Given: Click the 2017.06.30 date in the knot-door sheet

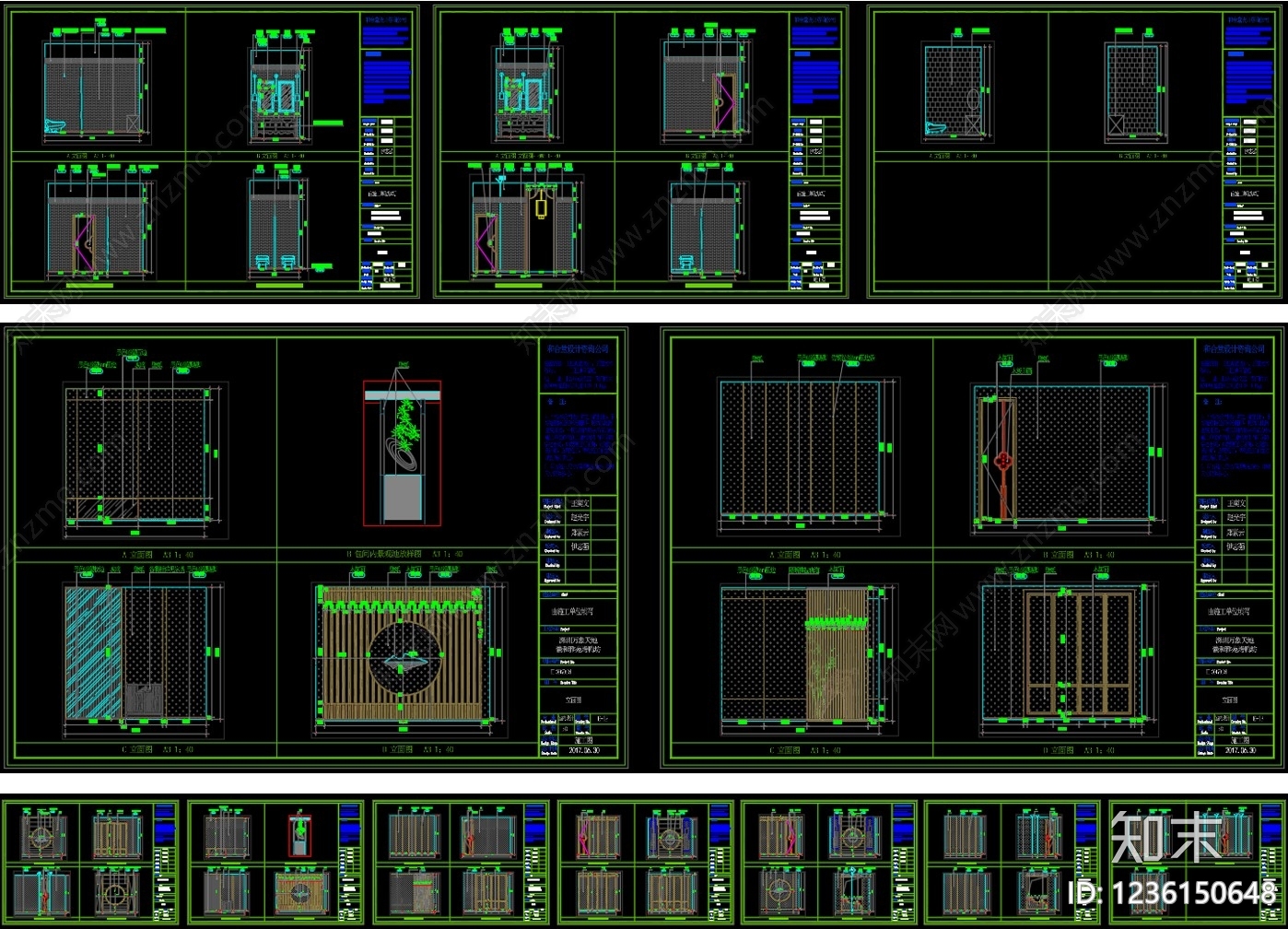Looking at the screenshot, I should pyautogui.click(x=1240, y=751).
